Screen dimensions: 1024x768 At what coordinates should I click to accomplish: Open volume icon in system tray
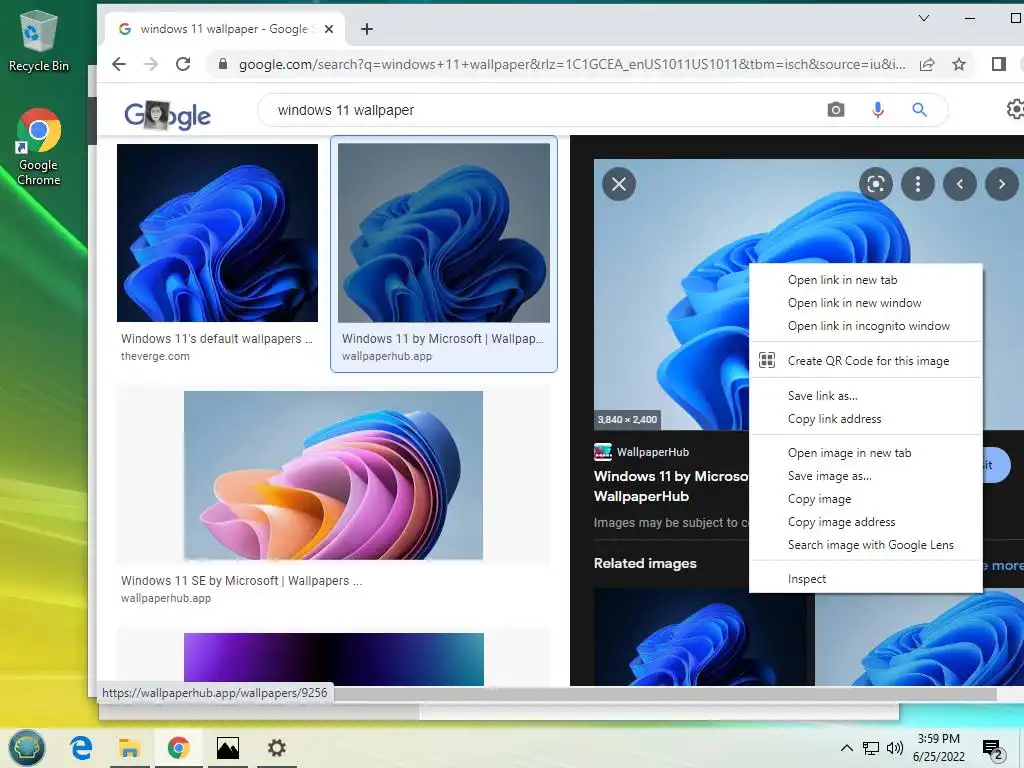tap(895, 748)
